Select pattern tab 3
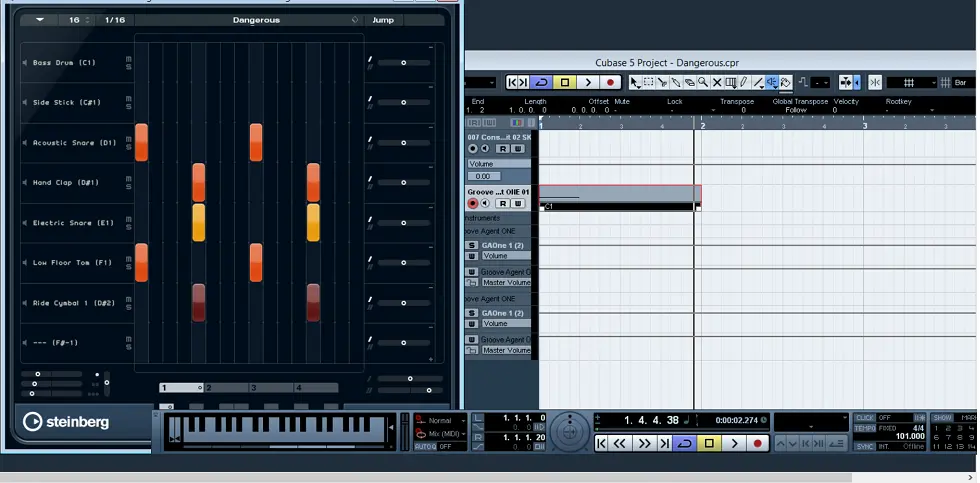Screen dimensions: 980x483 pyautogui.click(x=271, y=388)
